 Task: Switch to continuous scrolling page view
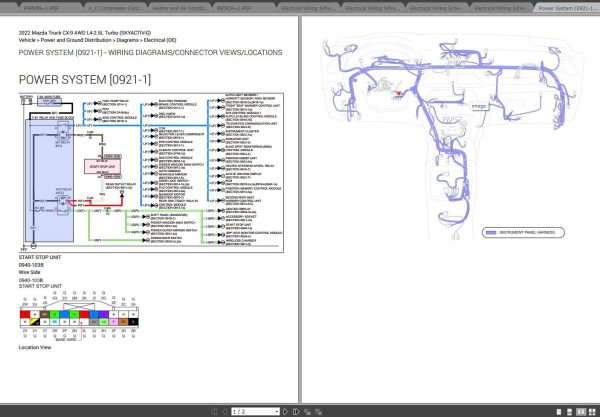pos(569,412)
